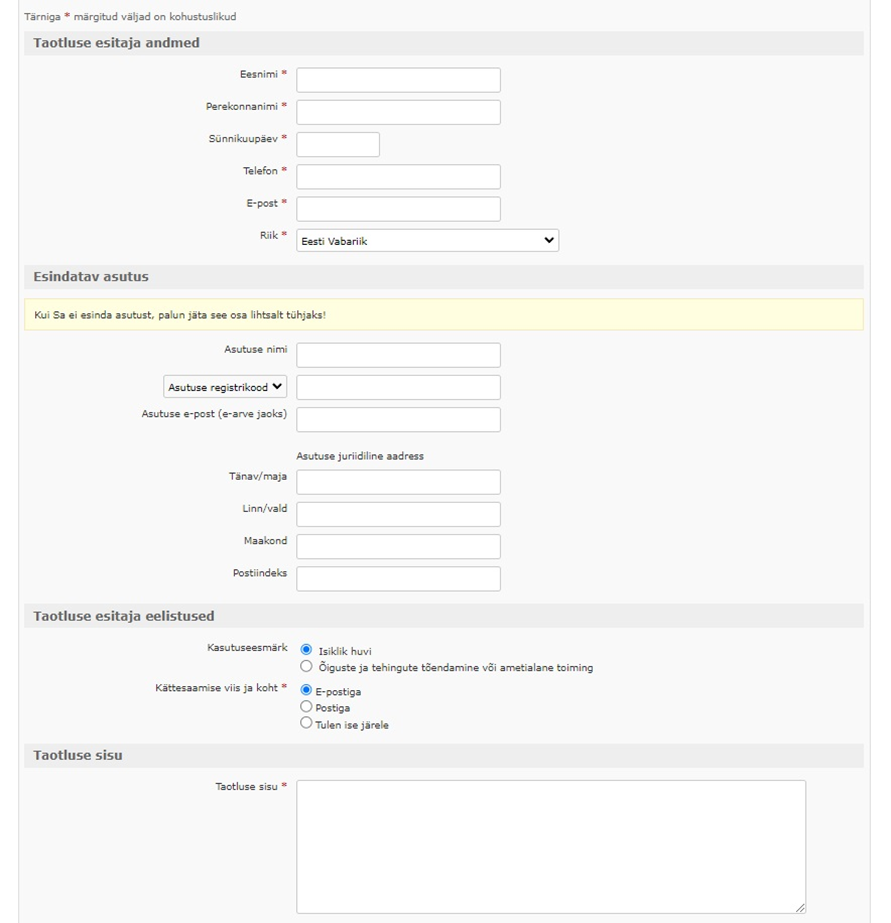The width and height of the screenshot is (891, 923).
Task: Select Tulen ise järele radio button
Action: pyautogui.click(x=307, y=724)
